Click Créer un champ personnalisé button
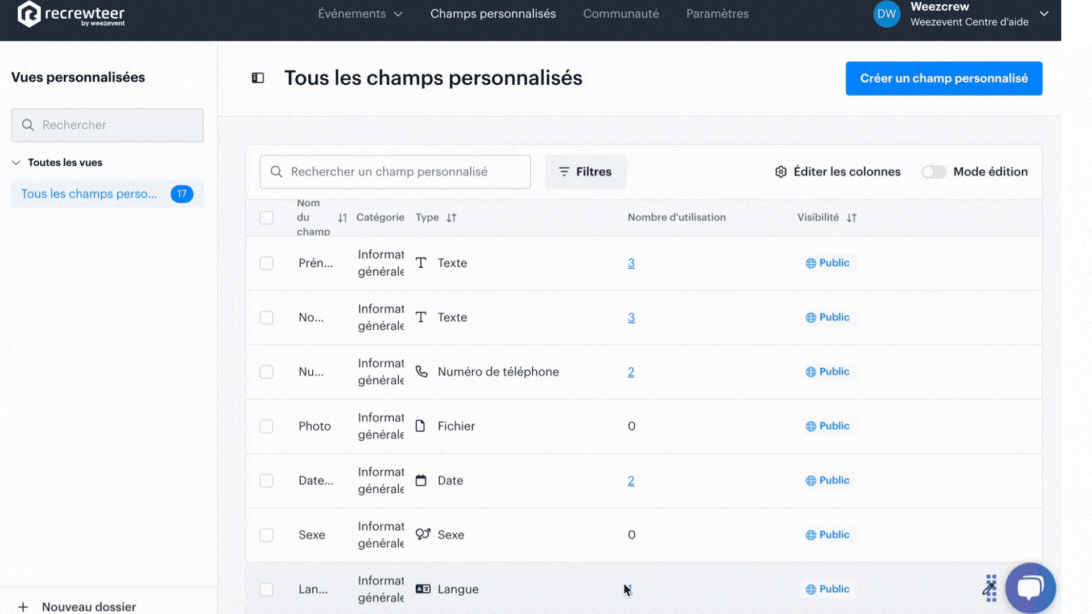The width and height of the screenshot is (1092, 614). (x=944, y=79)
